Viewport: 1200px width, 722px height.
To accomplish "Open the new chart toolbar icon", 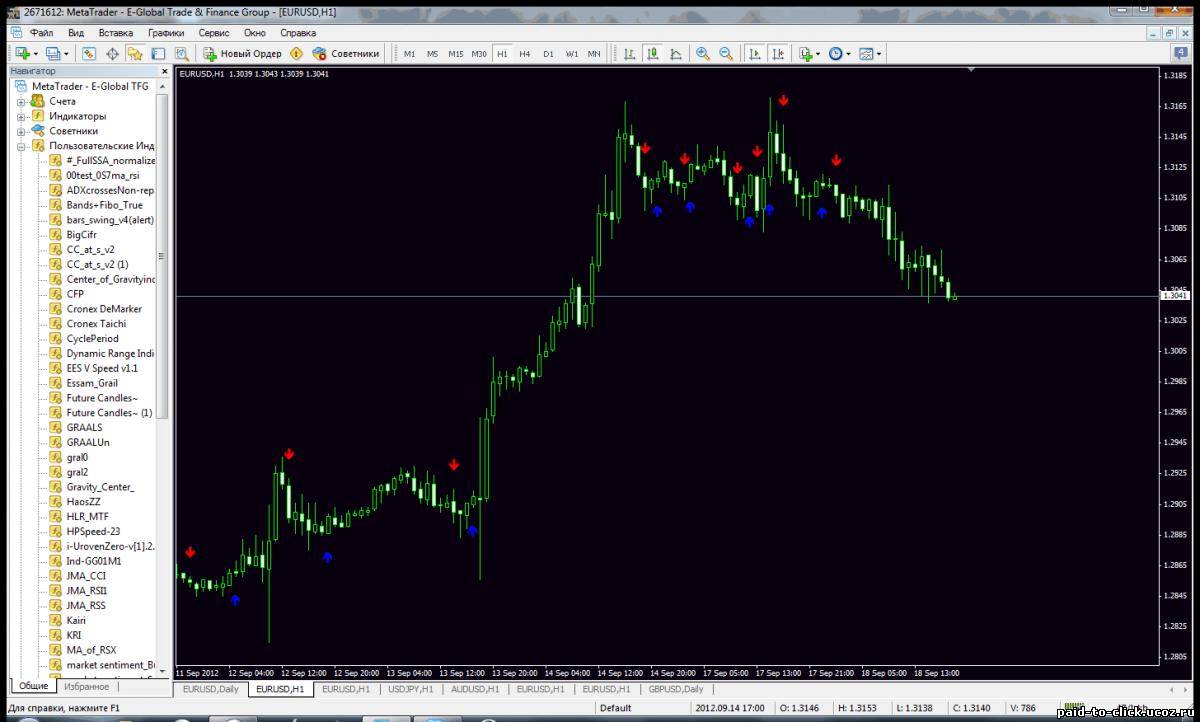I will click(x=21, y=53).
